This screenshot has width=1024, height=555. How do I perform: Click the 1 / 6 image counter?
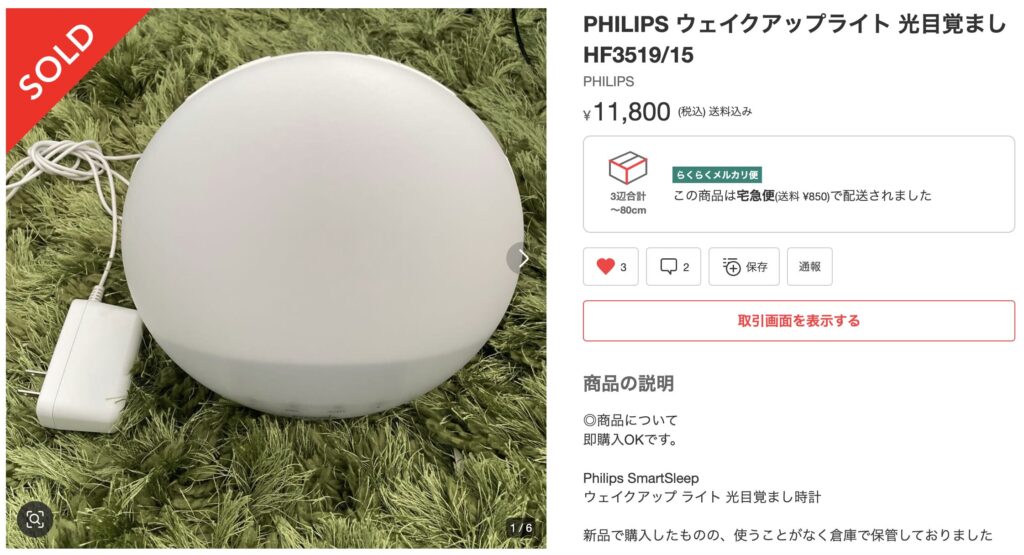click(x=521, y=528)
